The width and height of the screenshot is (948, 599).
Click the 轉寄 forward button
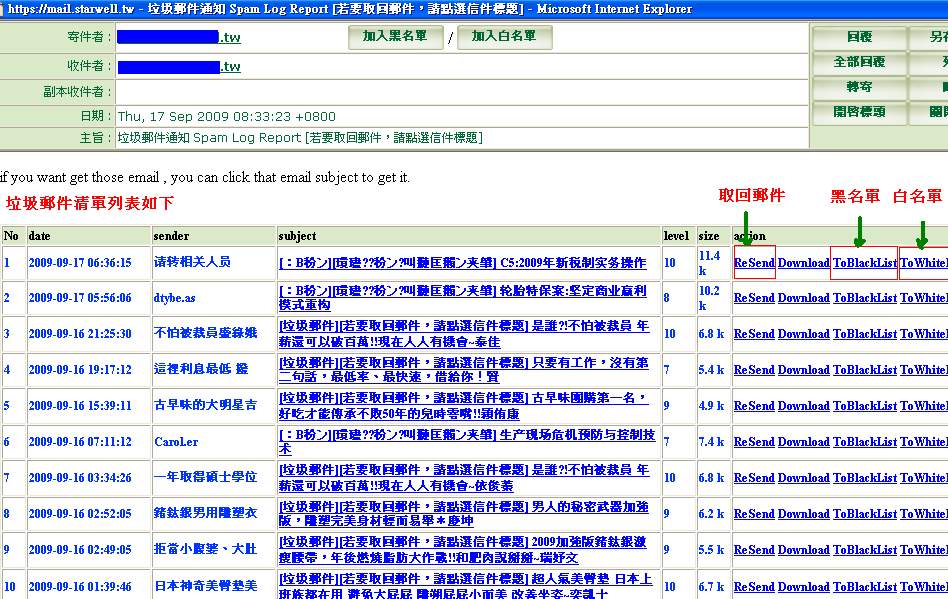coord(859,87)
